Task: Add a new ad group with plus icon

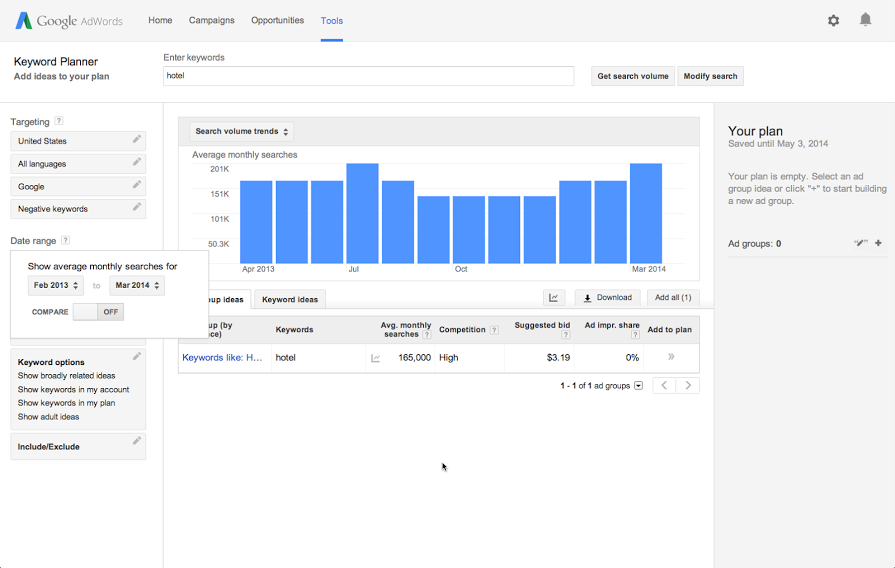Action: 878,243
